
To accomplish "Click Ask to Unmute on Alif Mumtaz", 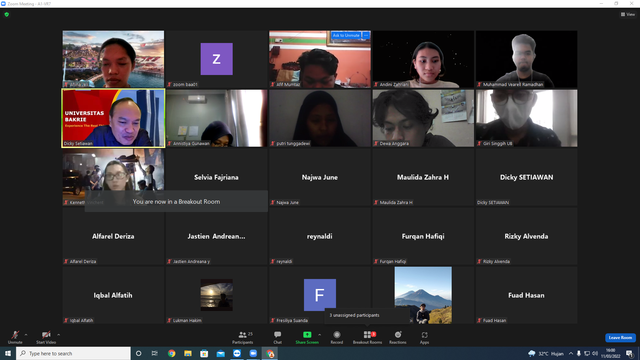I will coord(346,36).
